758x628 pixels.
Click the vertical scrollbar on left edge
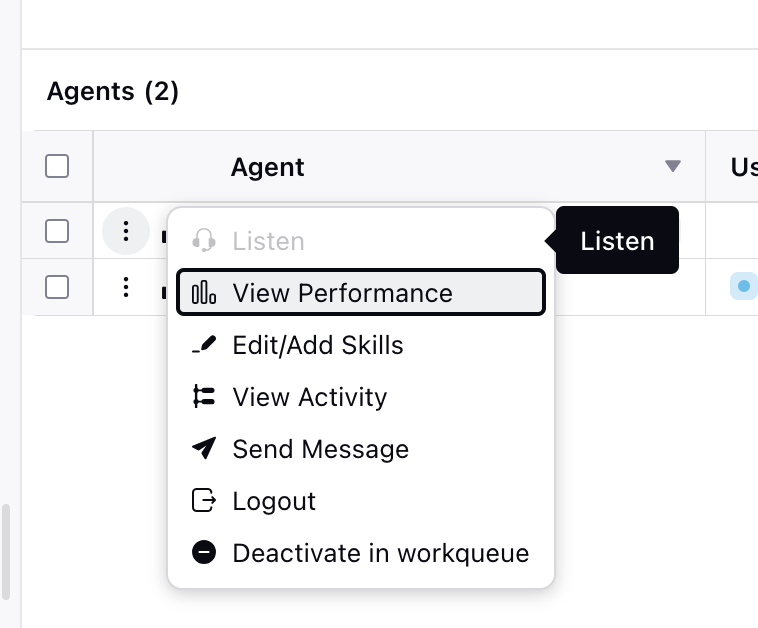click(x=5, y=552)
